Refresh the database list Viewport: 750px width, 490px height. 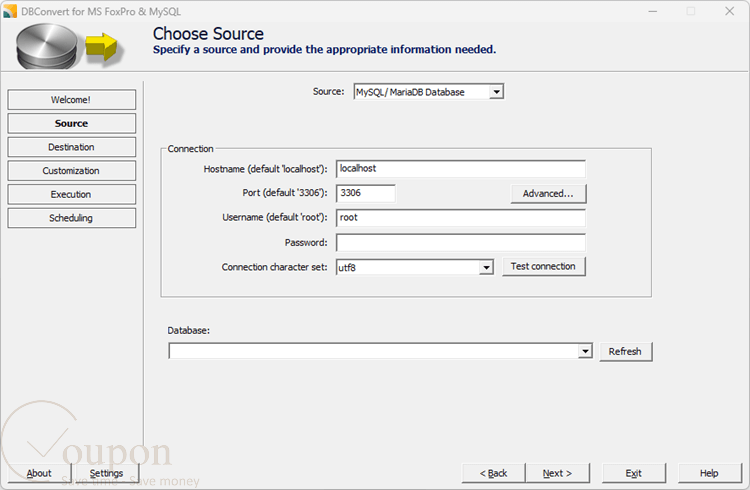tap(625, 352)
